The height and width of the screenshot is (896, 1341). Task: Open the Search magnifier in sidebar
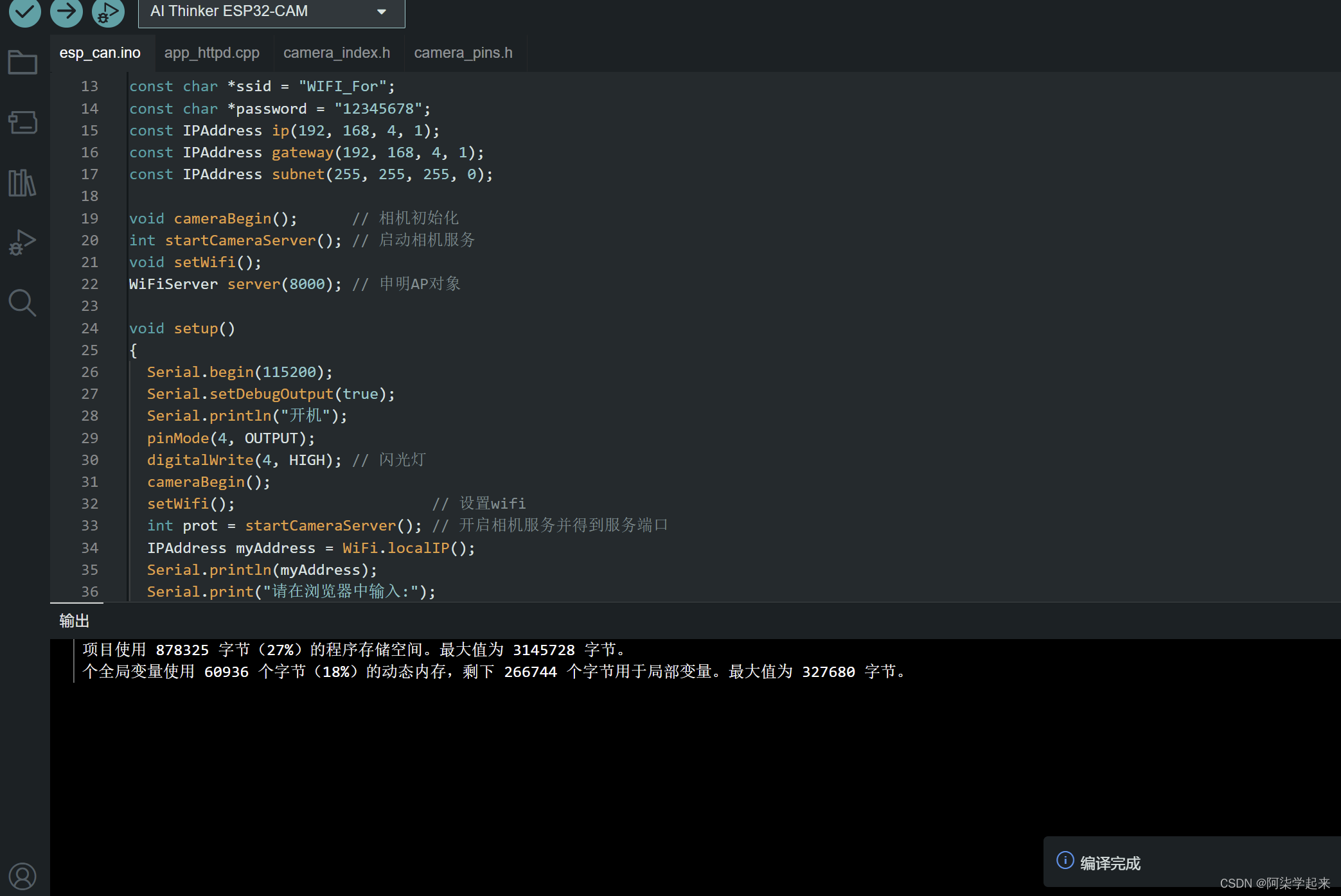pyautogui.click(x=22, y=303)
